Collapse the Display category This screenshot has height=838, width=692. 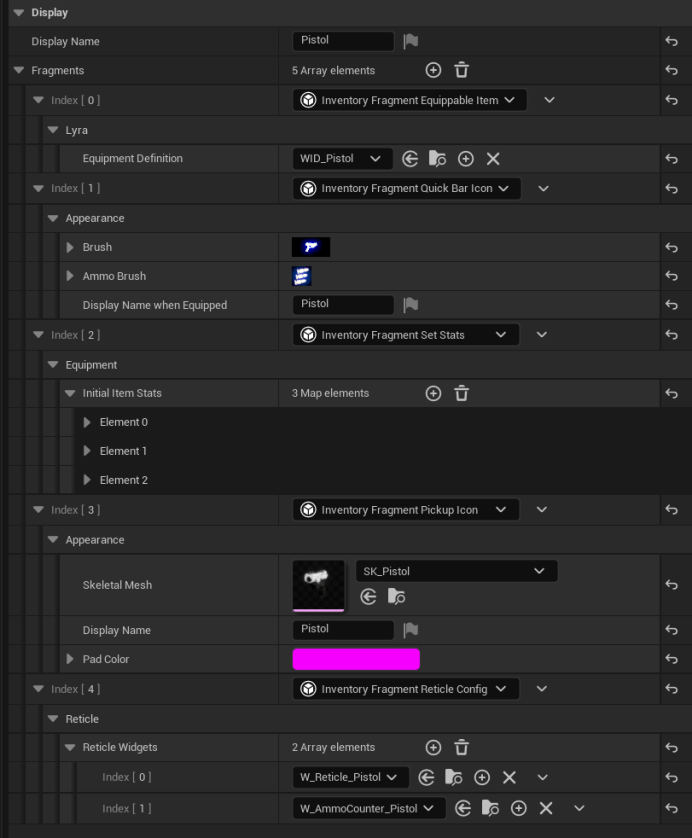(x=18, y=12)
